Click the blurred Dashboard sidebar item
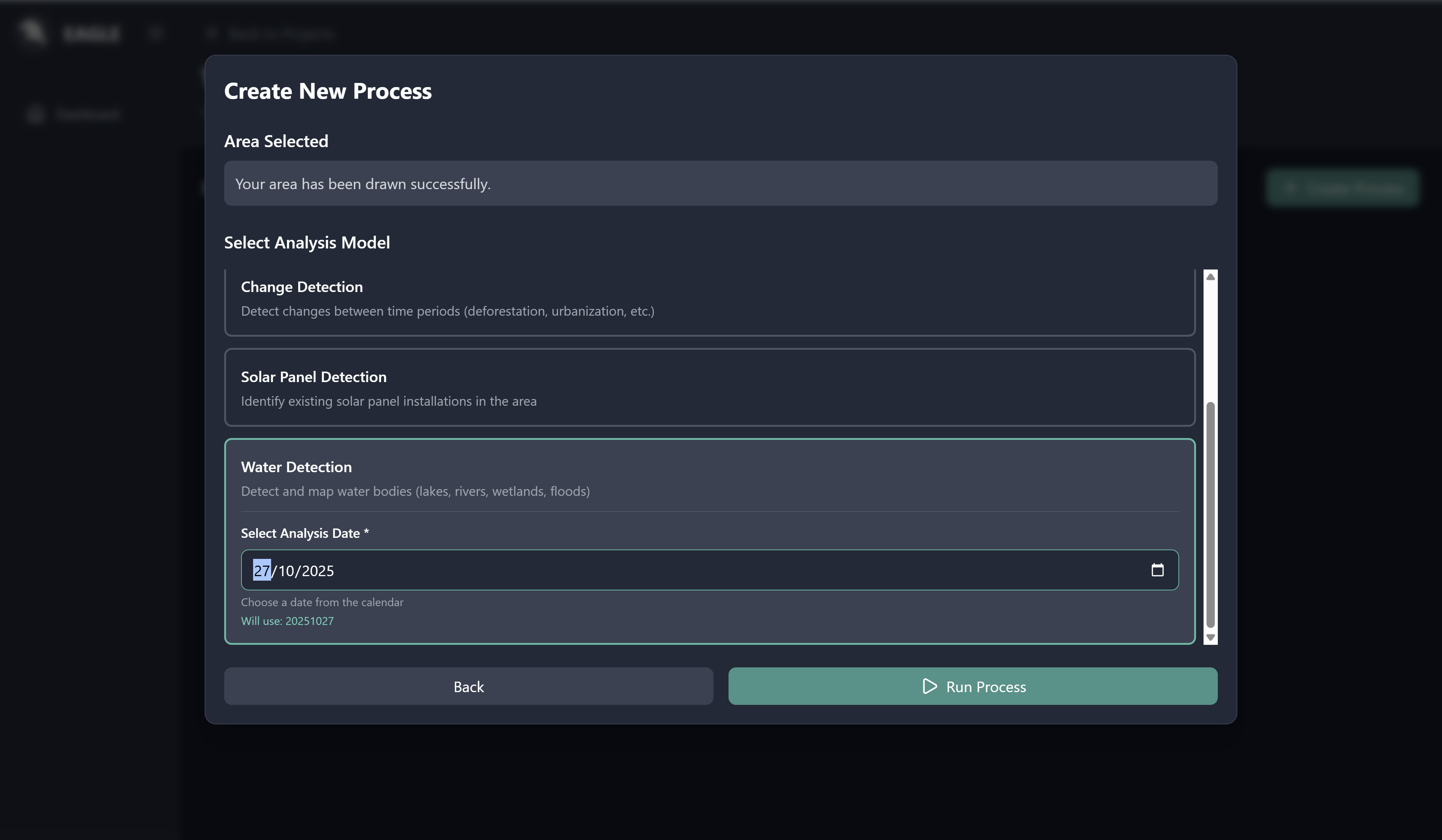 pyautogui.click(x=88, y=114)
